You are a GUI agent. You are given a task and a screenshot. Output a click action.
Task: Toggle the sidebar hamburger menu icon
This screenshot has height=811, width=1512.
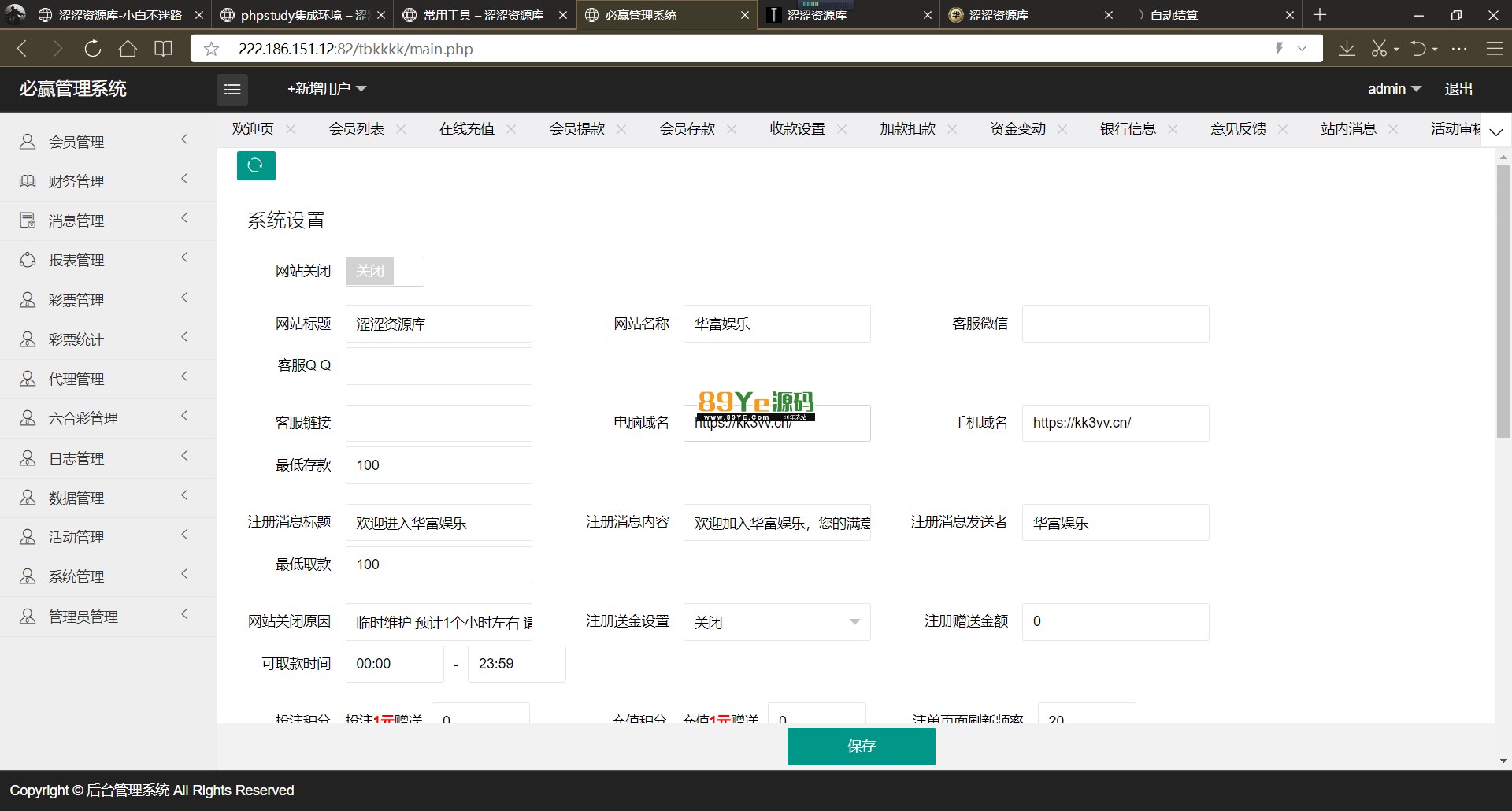232,89
